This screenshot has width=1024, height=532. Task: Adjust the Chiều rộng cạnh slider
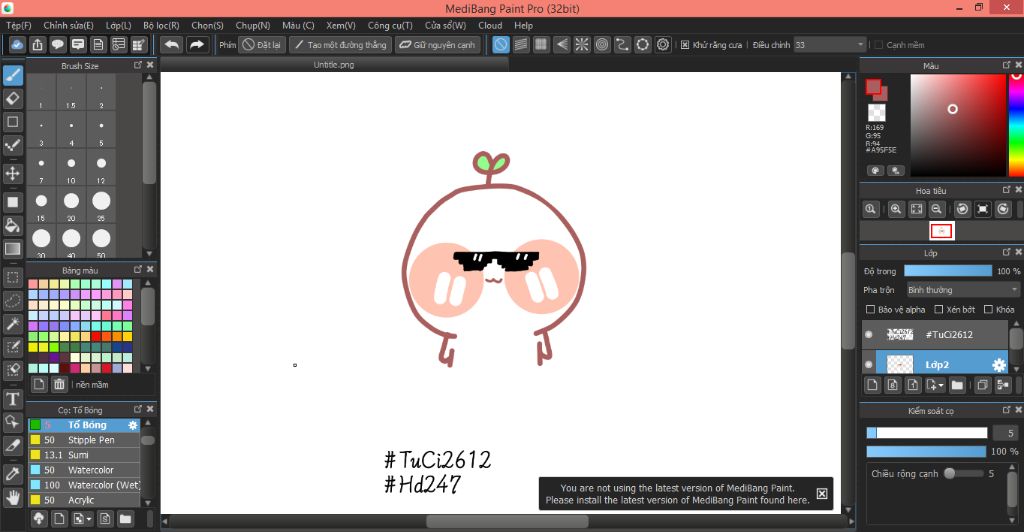tap(963, 473)
